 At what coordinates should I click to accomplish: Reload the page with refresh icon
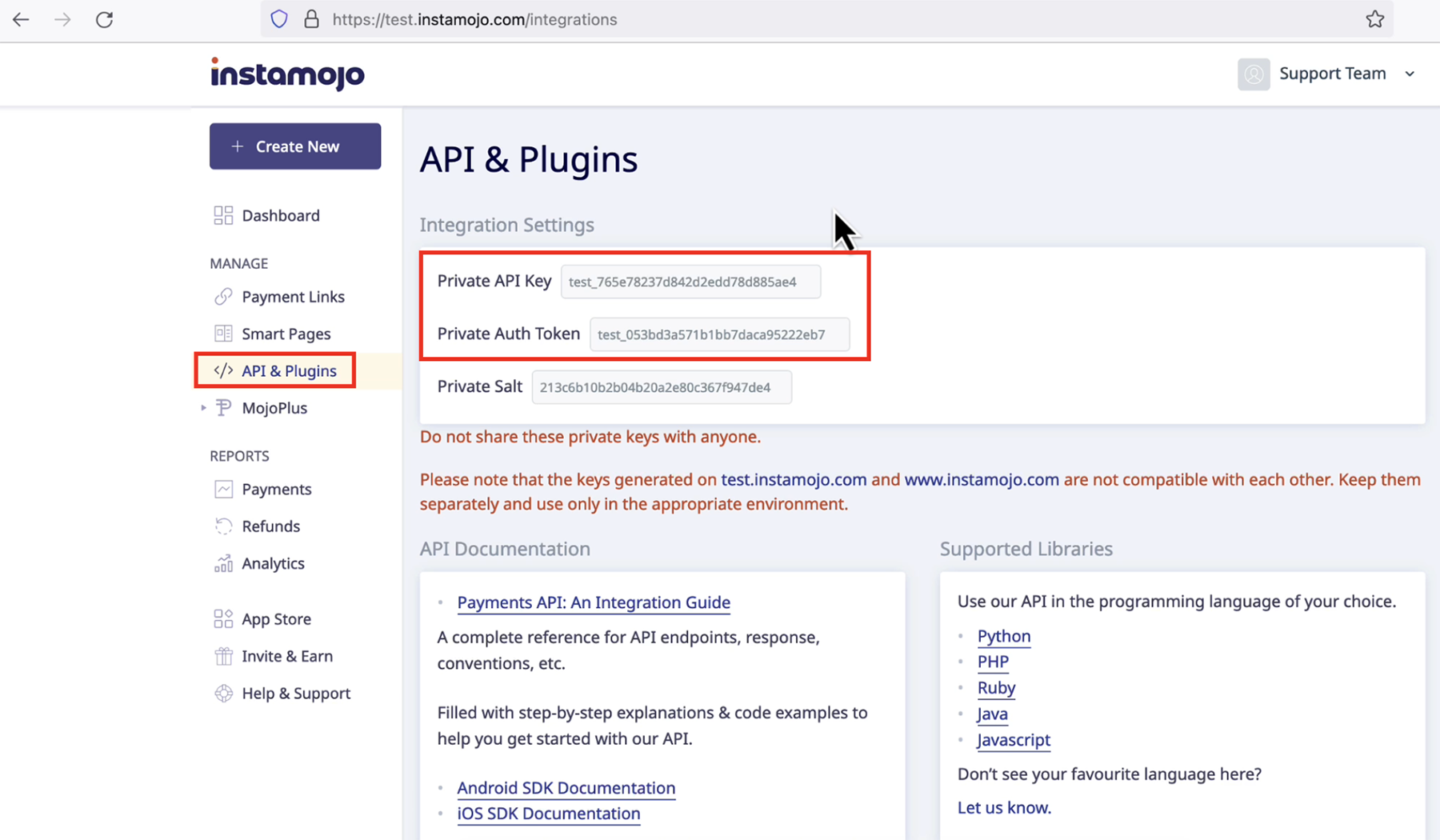click(104, 19)
